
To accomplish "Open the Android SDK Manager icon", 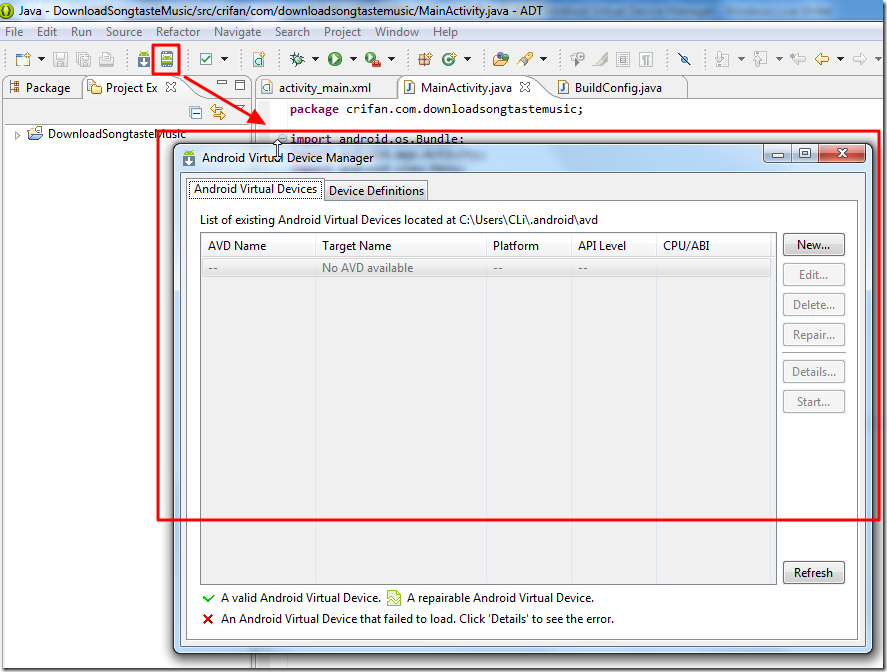I will [x=144, y=59].
